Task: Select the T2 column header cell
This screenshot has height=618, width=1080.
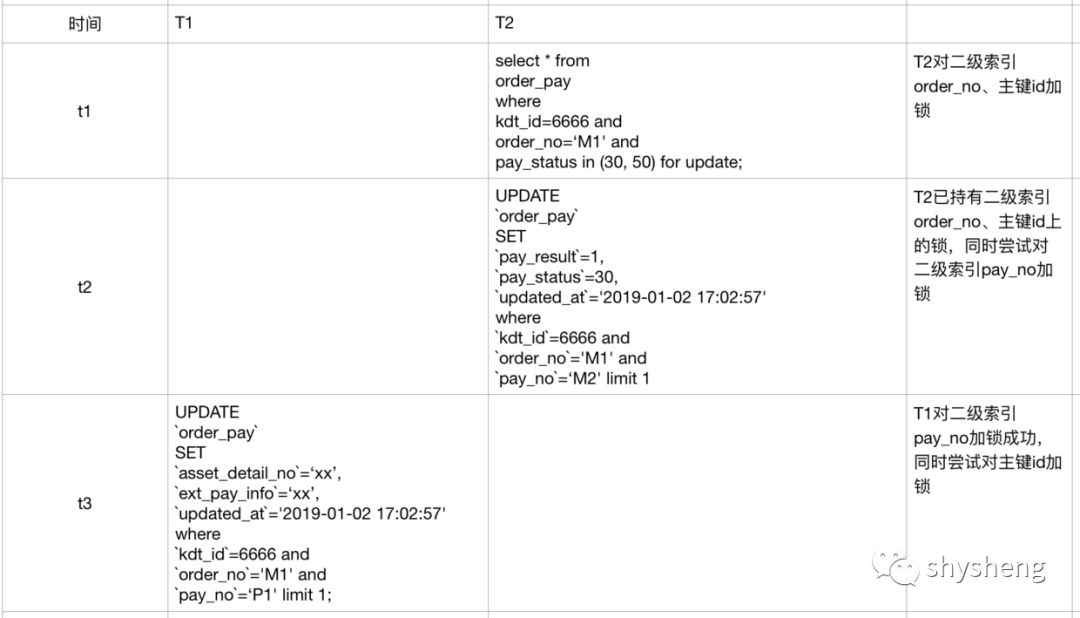Action: point(697,24)
